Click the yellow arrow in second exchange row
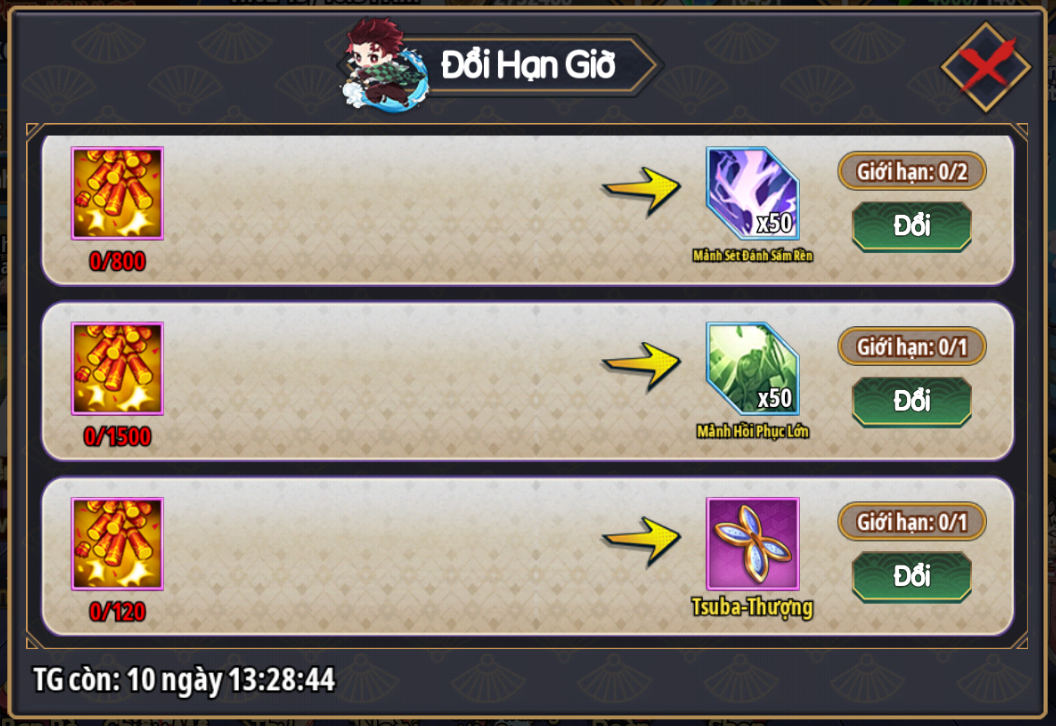This screenshot has width=1056, height=726. [x=641, y=366]
